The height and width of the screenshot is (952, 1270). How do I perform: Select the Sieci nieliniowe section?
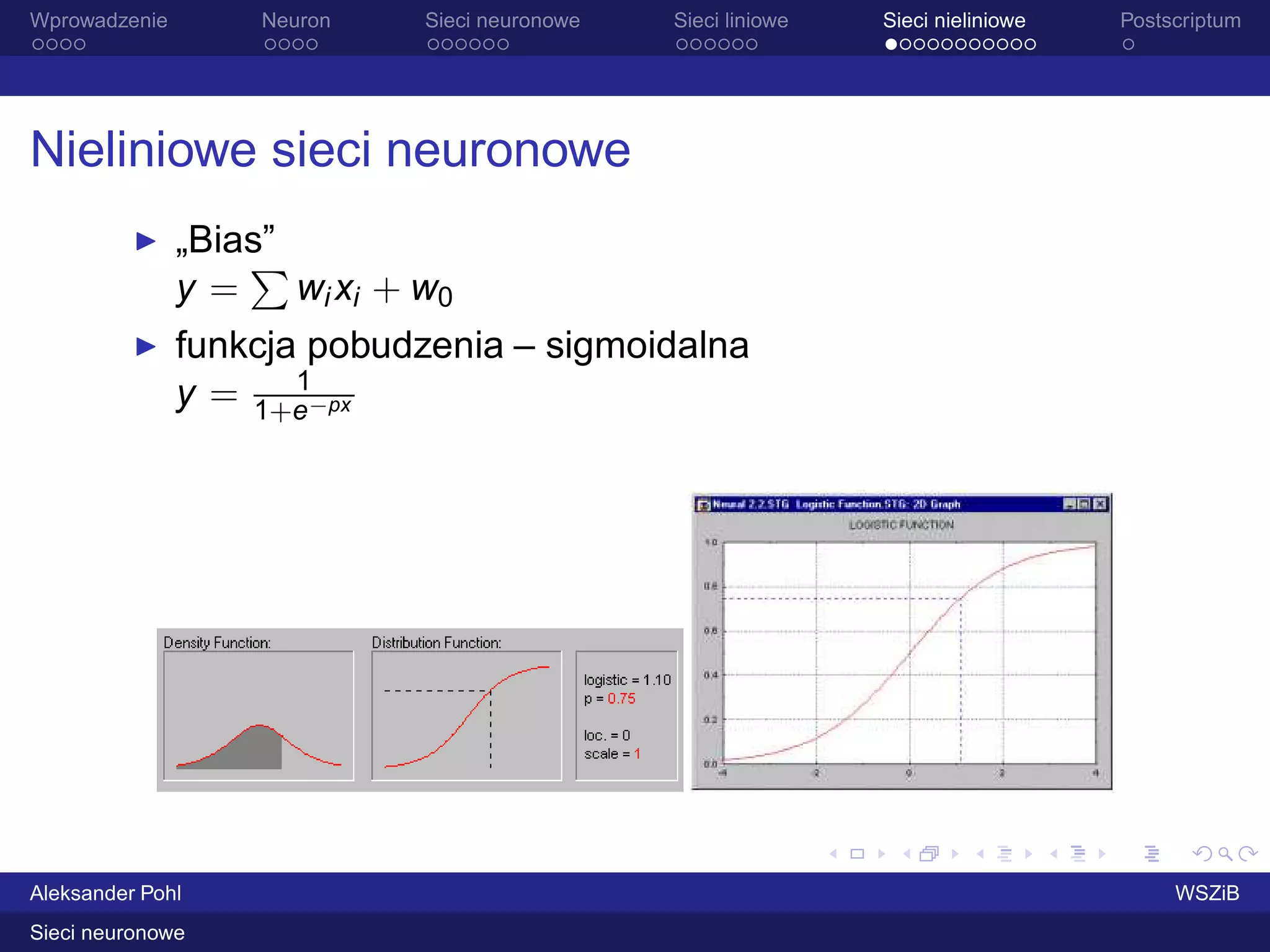click(x=954, y=20)
